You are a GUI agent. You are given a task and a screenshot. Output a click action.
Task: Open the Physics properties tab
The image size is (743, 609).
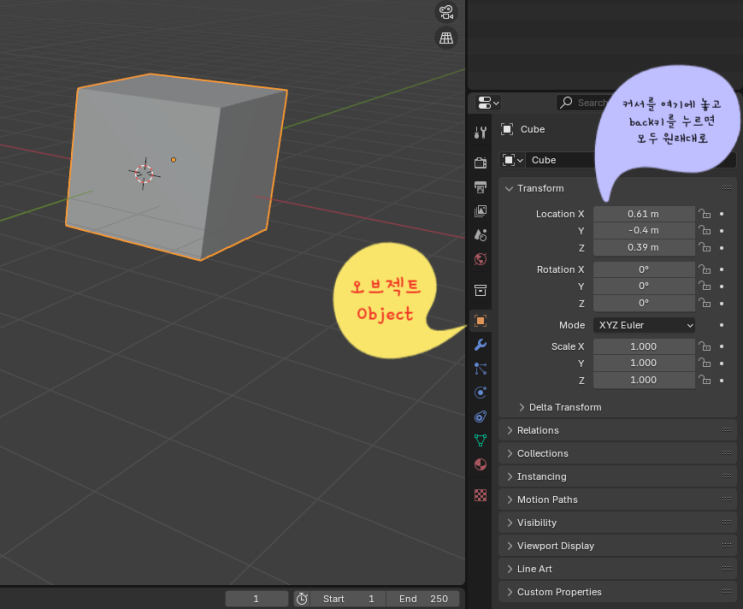pos(481,393)
